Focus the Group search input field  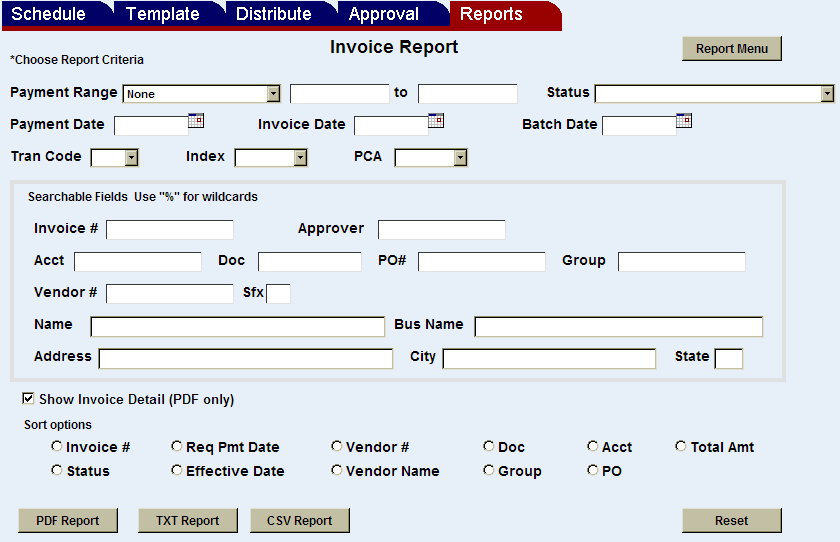(681, 262)
